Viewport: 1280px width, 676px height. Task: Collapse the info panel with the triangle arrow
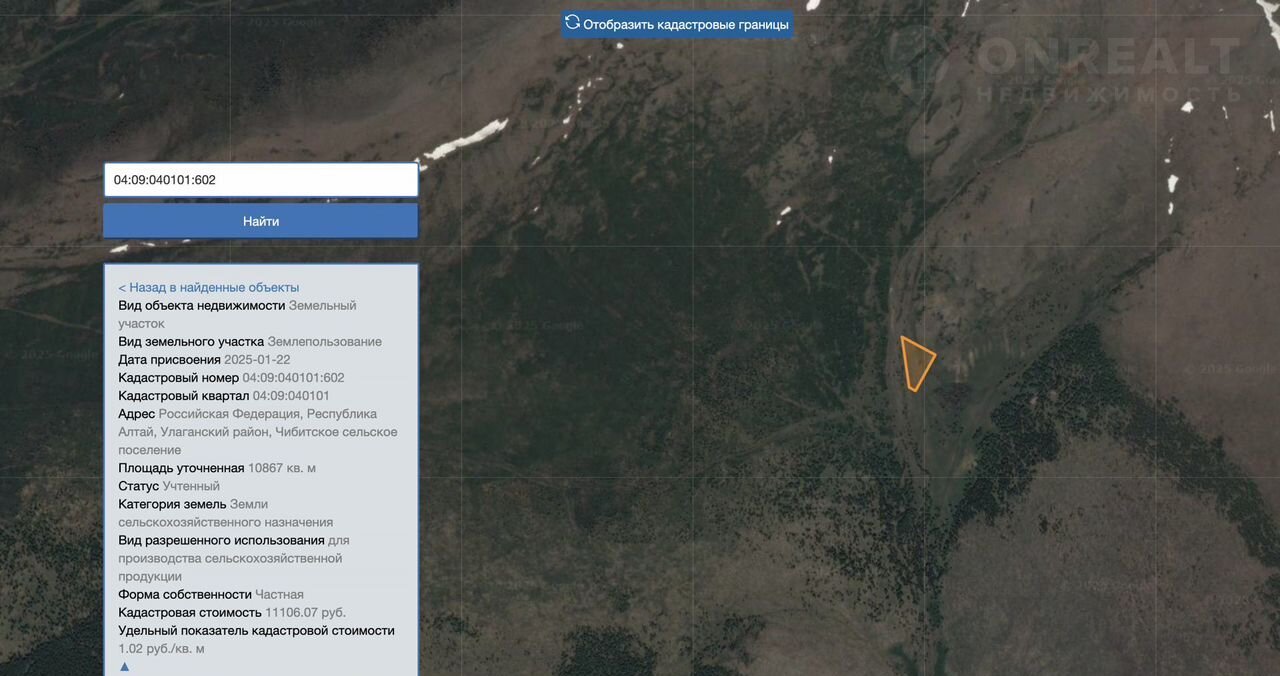pos(125,666)
